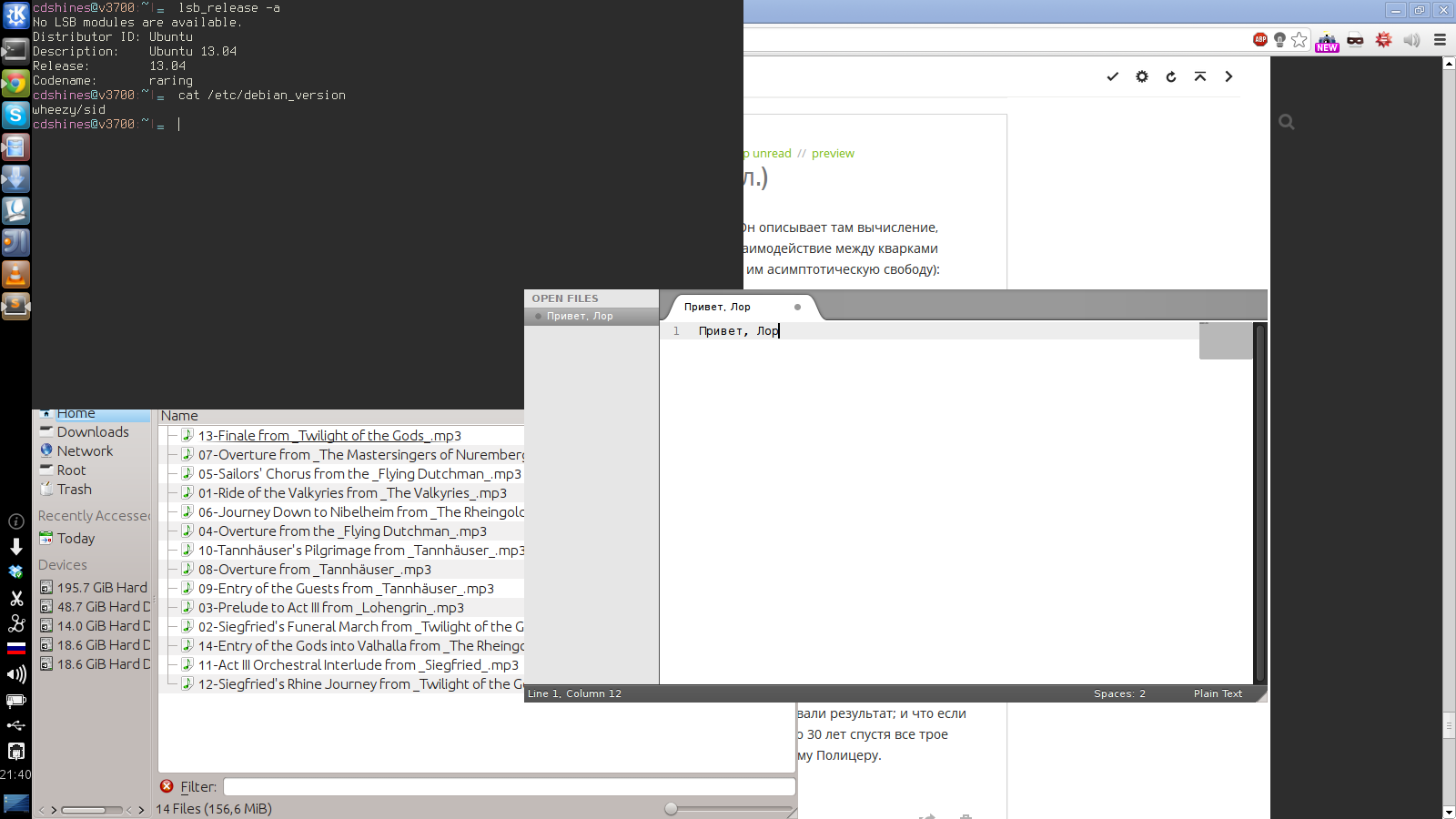Open Downloads in the places panel
The height and width of the screenshot is (819, 1456).
92,432
